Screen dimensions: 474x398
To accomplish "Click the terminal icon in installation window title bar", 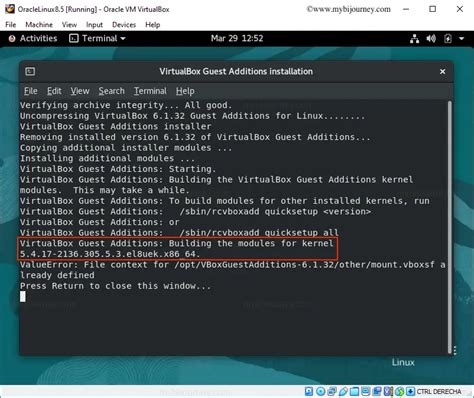I will (x=30, y=71).
